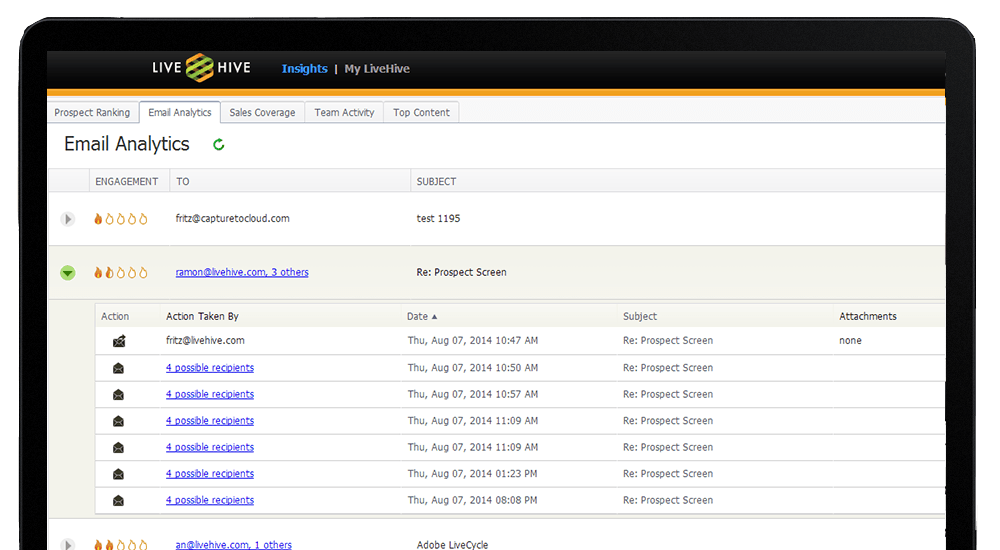Viewport: 1000px width, 550px height.
Task: Select 'Re: Prospect Screen' subject in main row
Action: coord(461,272)
